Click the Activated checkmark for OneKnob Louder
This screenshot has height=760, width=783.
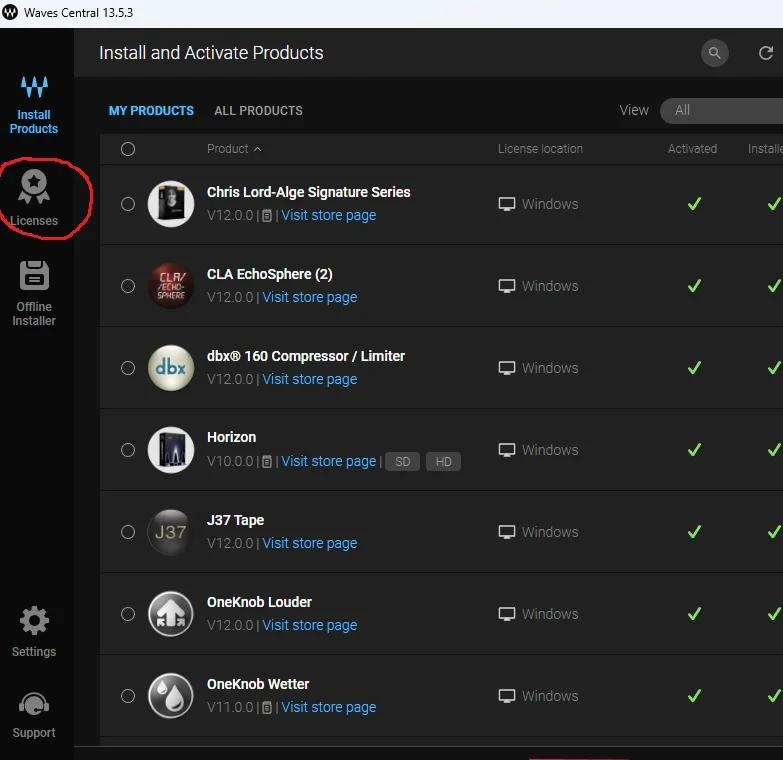(x=694, y=614)
